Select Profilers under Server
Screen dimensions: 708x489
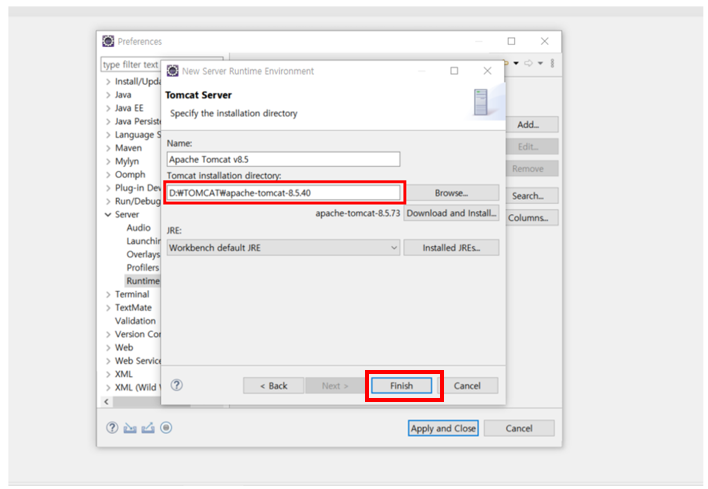coord(143,267)
